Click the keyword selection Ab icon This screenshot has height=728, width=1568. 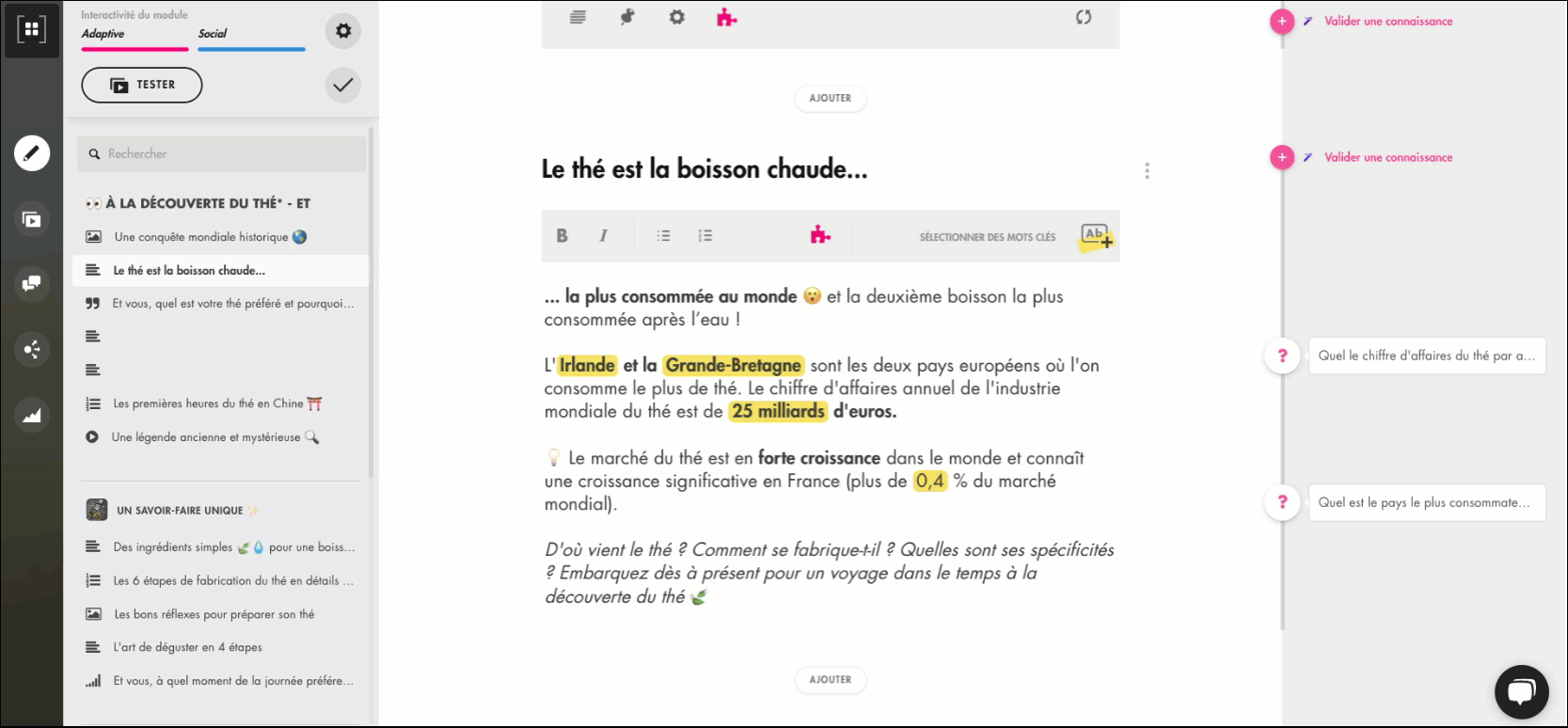[1096, 236]
